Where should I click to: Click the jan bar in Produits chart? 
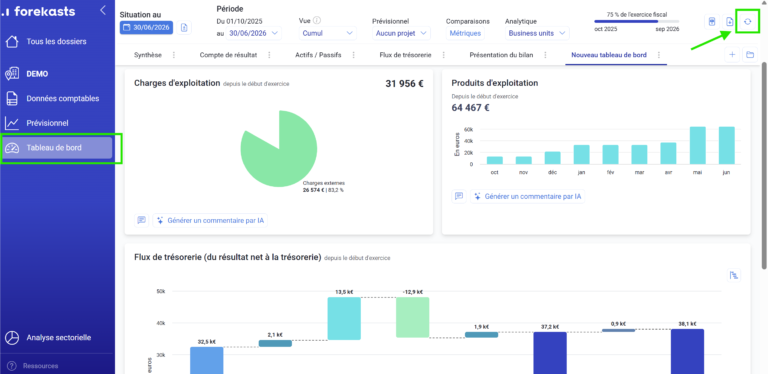pos(581,155)
